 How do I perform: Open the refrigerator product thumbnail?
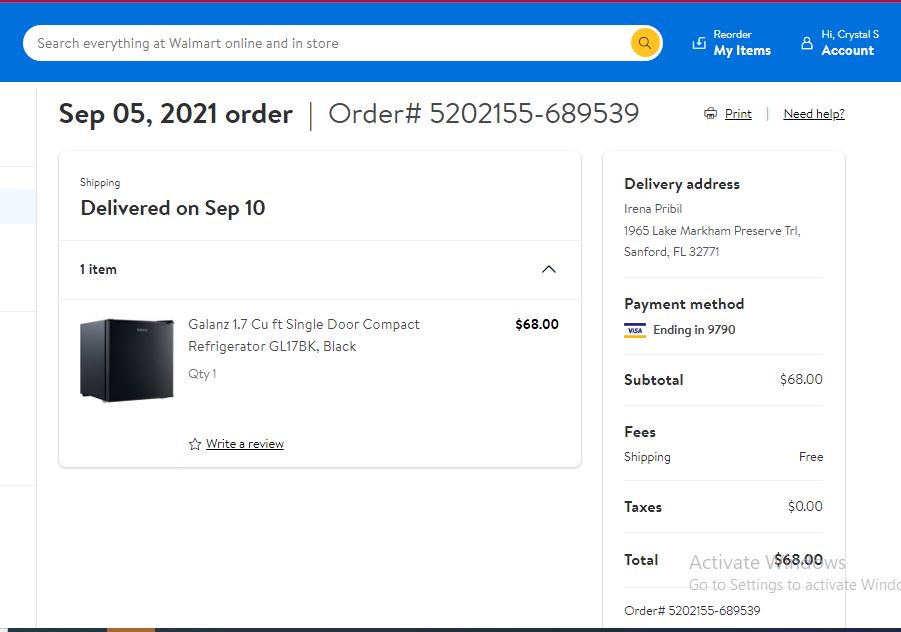(x=127, y=360)
